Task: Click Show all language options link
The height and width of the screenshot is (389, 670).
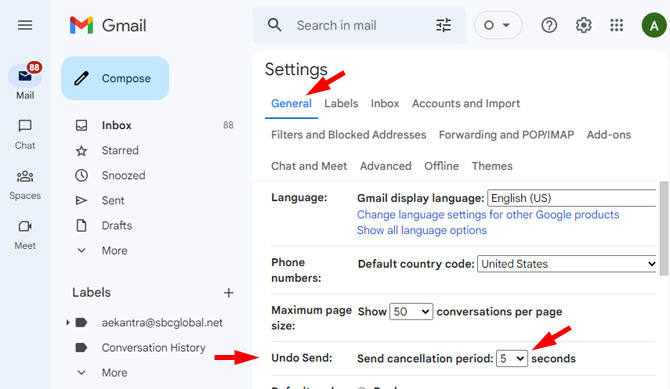Action: (422, 230)
